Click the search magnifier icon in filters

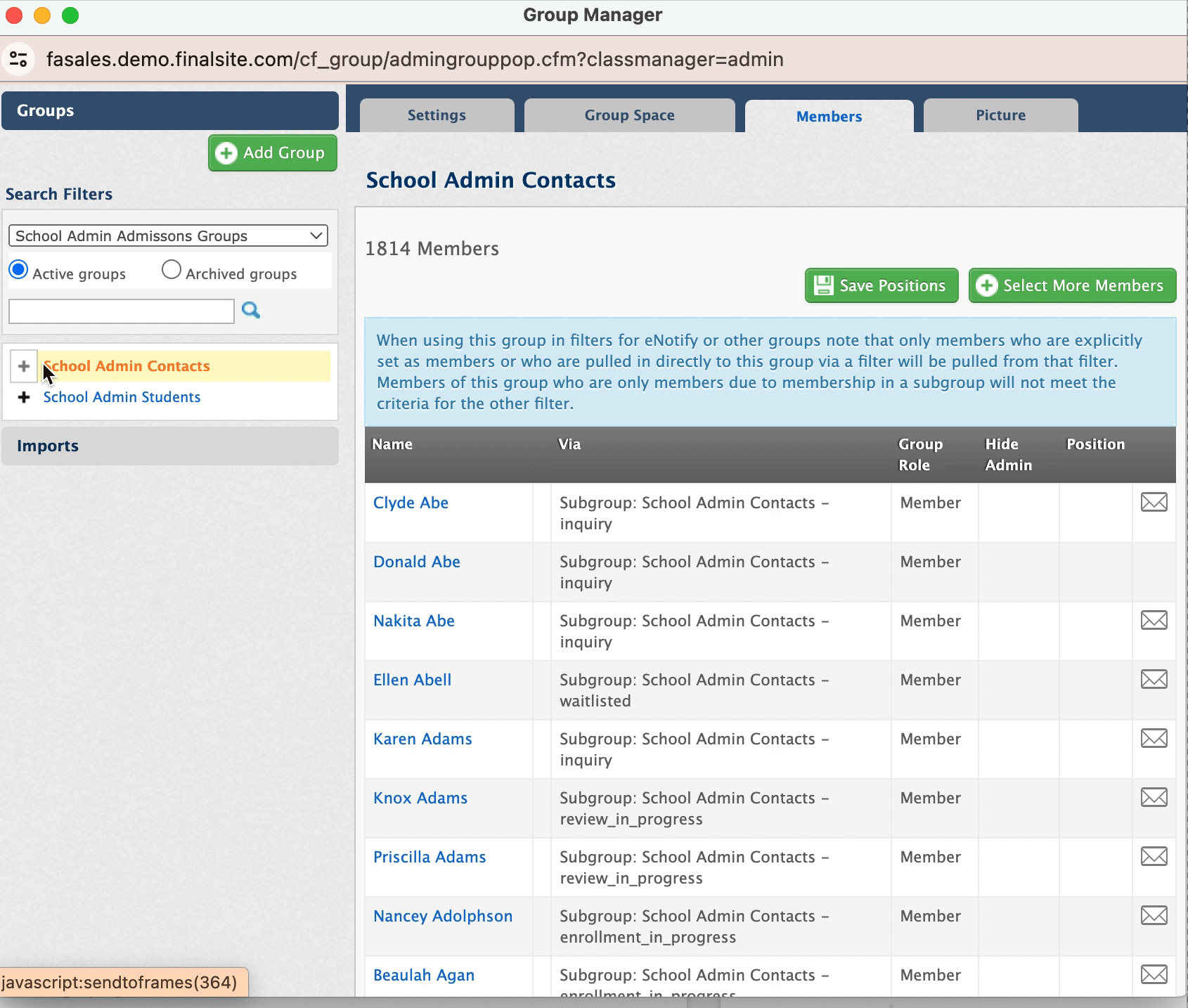pos(251,310)
